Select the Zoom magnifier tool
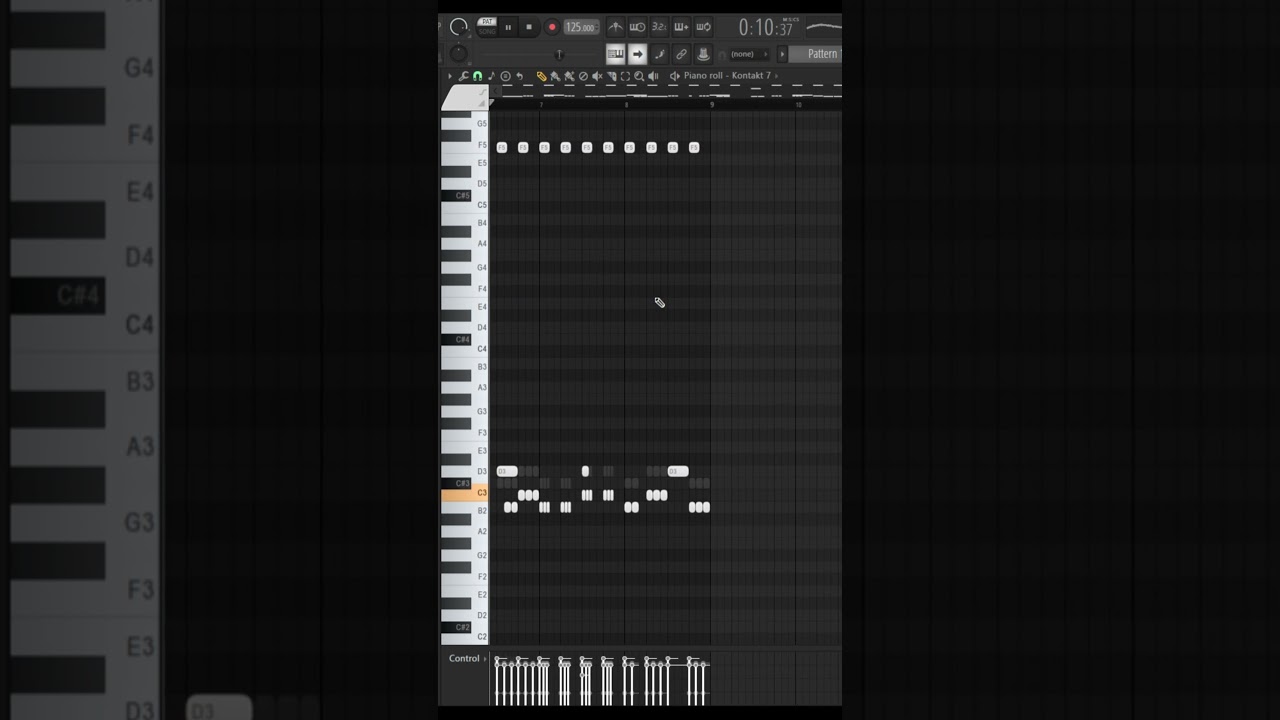The image size is (1280, 720). click(639, 76)
